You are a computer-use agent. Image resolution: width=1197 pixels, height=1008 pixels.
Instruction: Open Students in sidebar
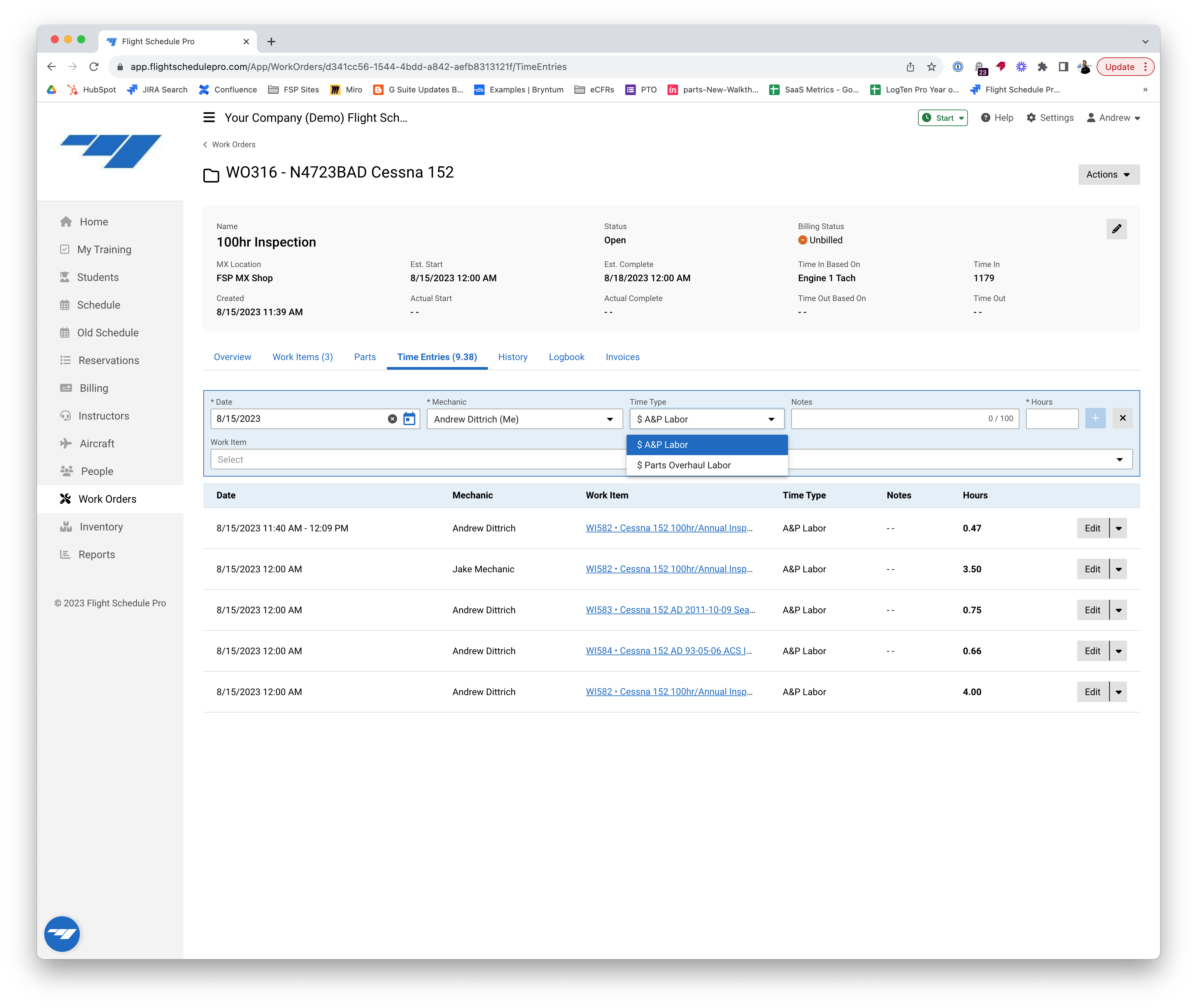pyautogui.click(x=90, y=277)
